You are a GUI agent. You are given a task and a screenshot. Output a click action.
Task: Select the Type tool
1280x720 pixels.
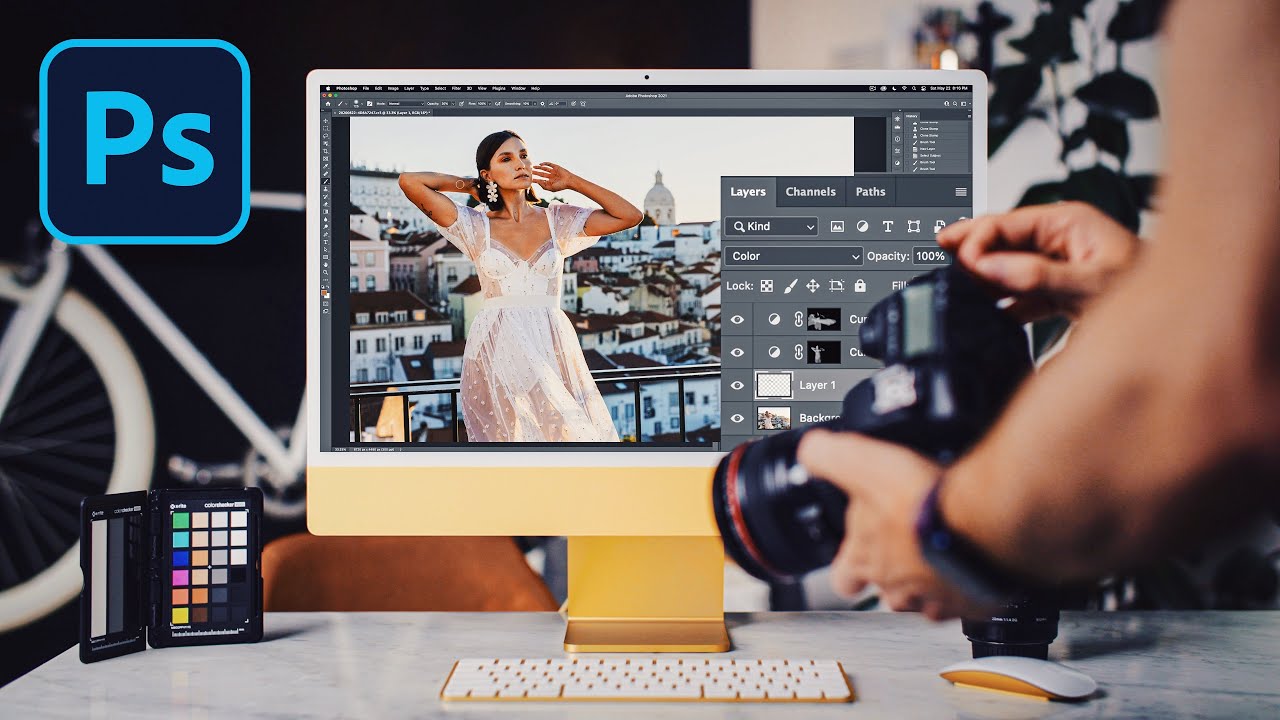tap(327, 243)
